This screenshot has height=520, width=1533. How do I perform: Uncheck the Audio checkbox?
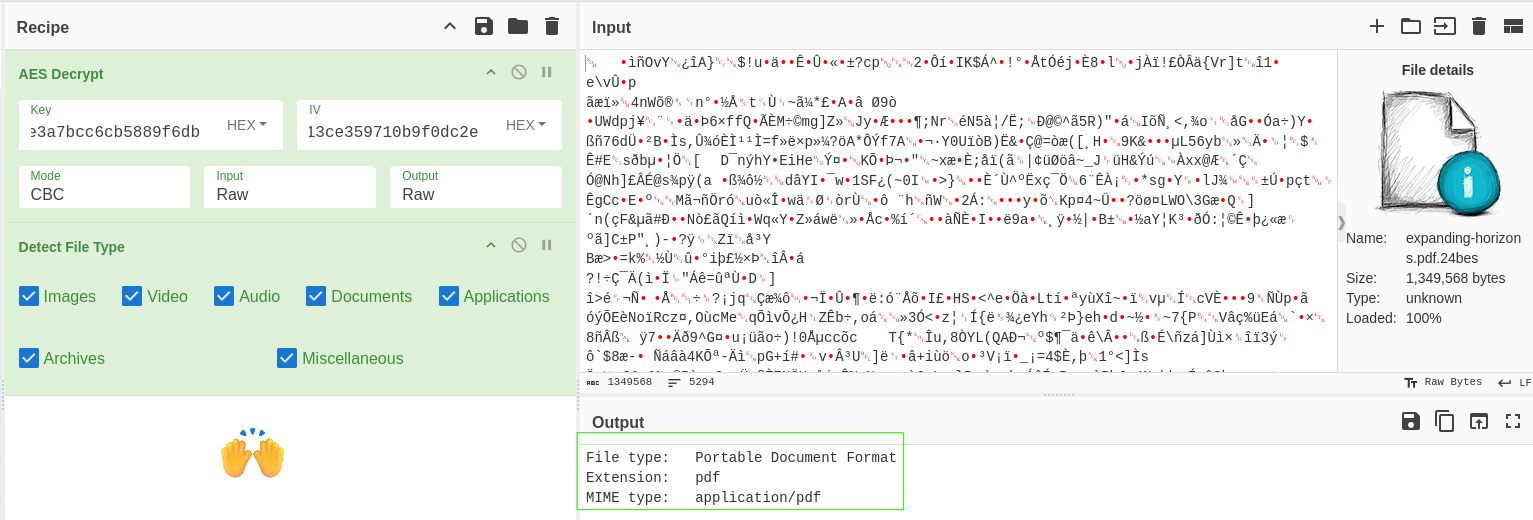point(224,296)
